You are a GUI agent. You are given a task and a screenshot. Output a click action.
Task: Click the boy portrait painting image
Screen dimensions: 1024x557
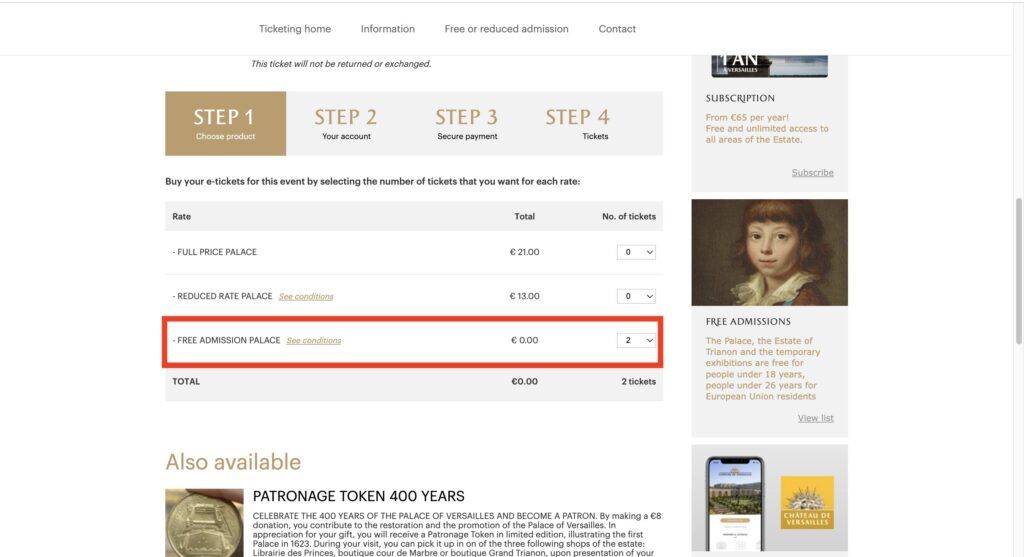tap(769, 252)
